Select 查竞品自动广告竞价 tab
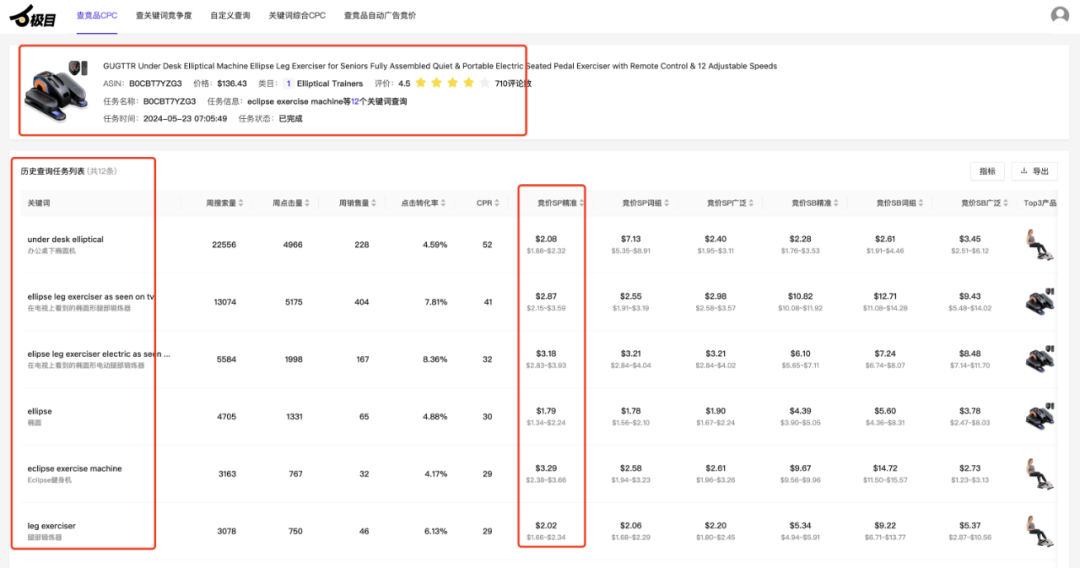The image size is (1080, 568). (380, 16)
